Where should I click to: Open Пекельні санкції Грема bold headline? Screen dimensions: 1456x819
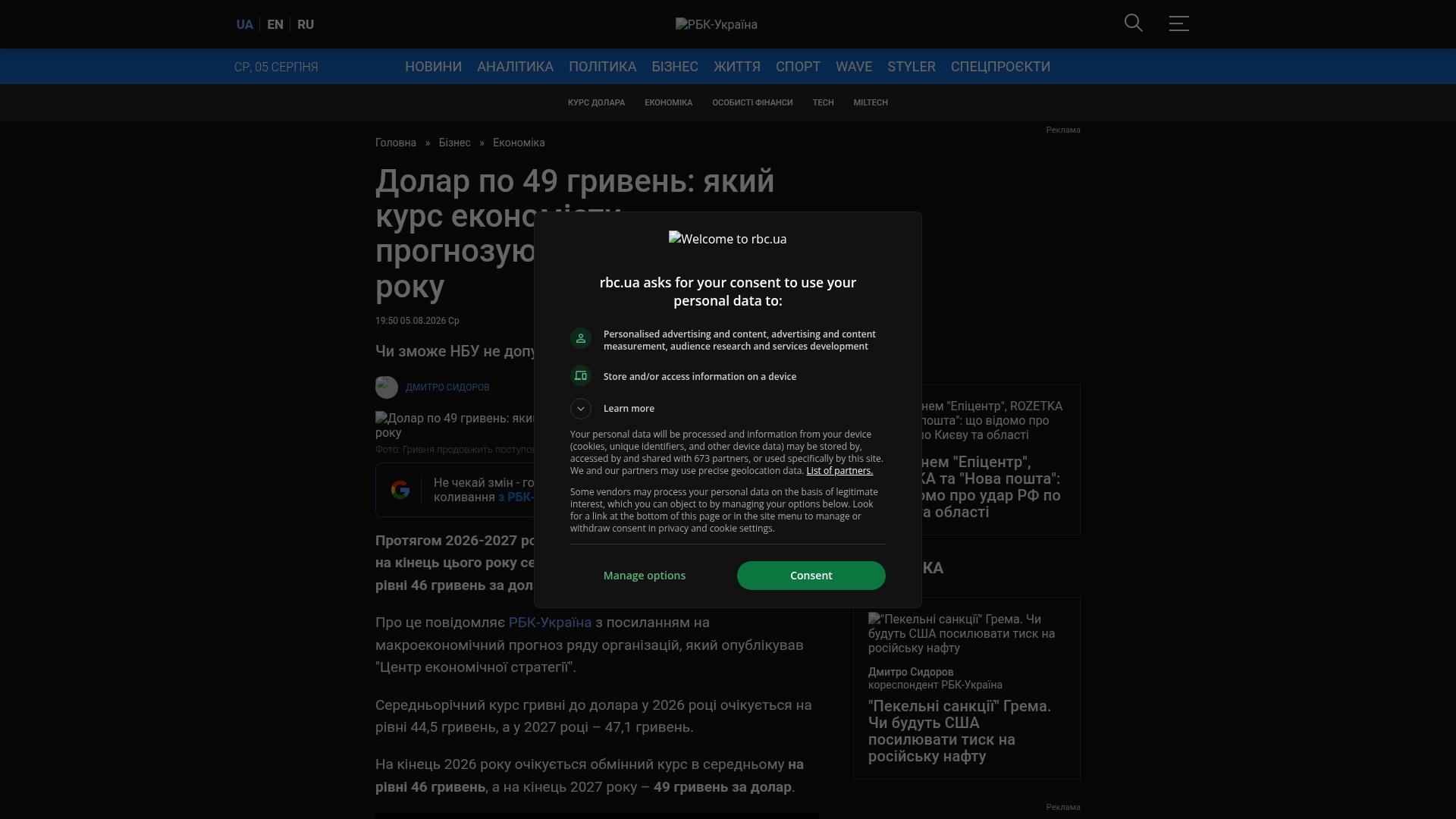[x=959, y=731]
